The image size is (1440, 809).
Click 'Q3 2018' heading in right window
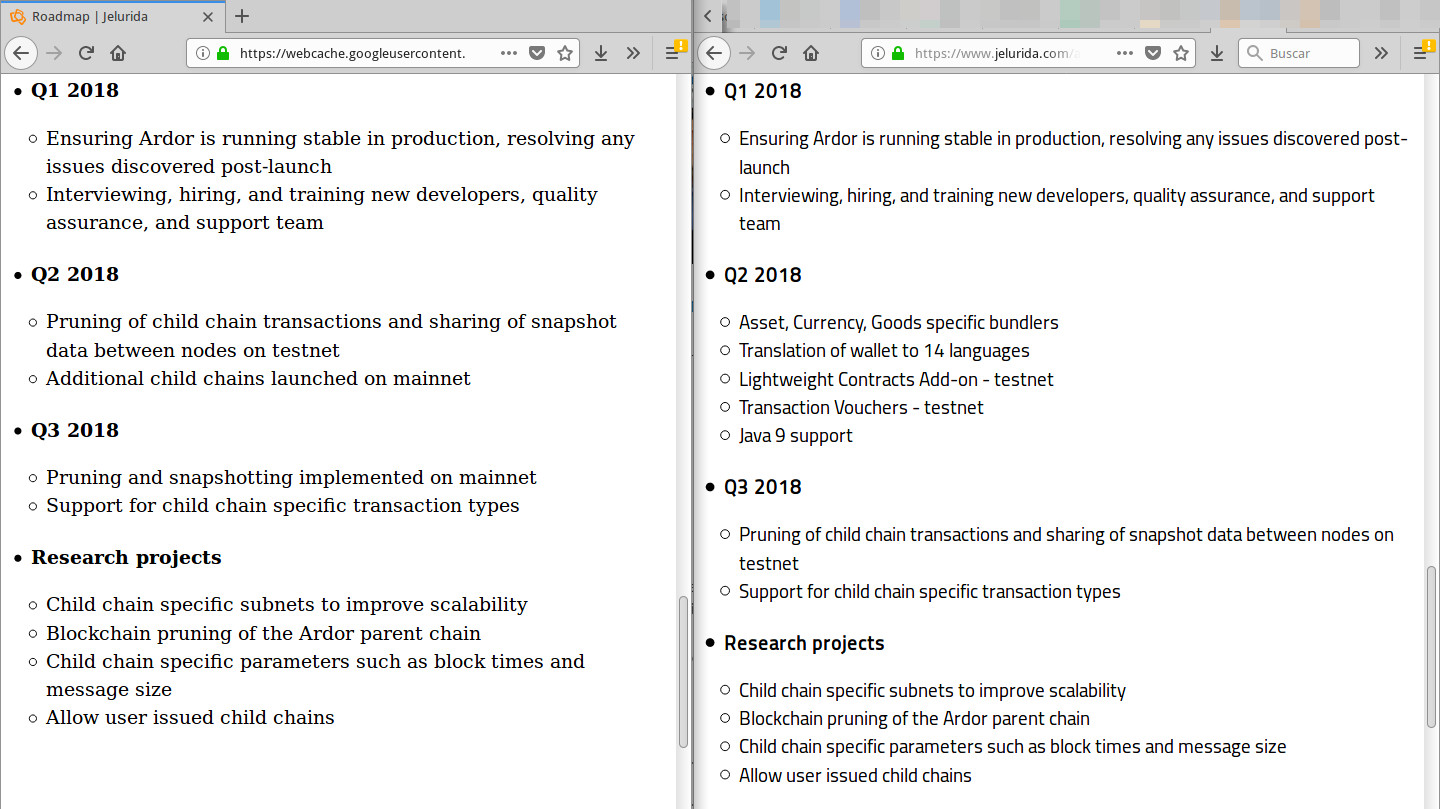(x=763, y=487)
